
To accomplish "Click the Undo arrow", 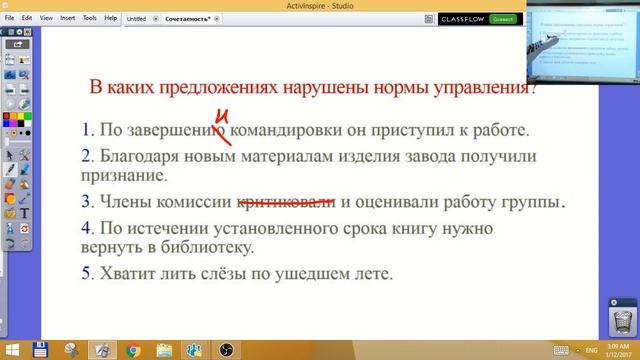I will pyautogui.click(x=10, y=243).
